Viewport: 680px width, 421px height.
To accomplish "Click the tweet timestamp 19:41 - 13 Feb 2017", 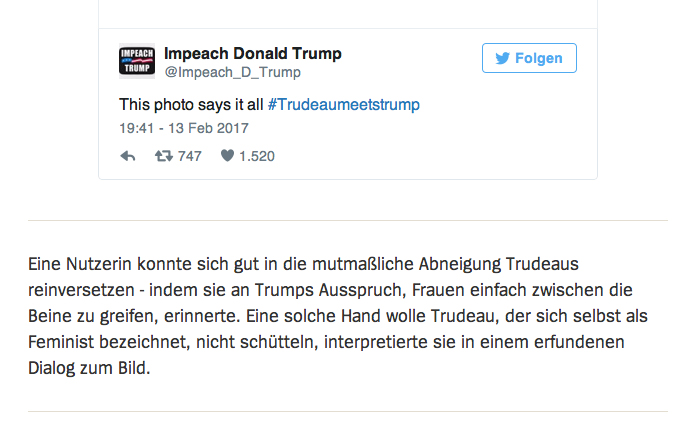I will pyautogui.click(x=184, y=128).
